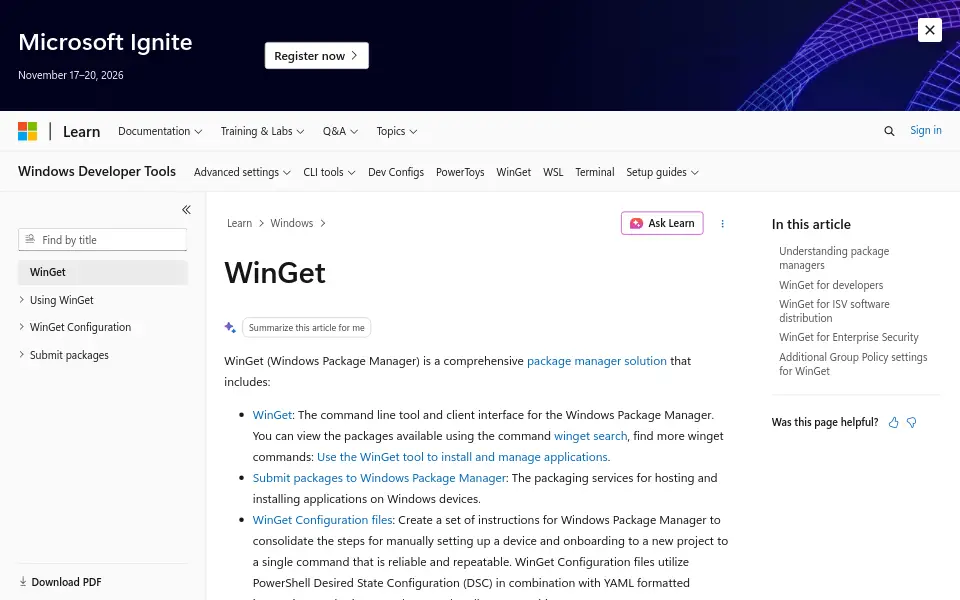Open the Terminal menu item
Image resolution: width=960 pixels, height=600 pixels.
pos(594,172)
